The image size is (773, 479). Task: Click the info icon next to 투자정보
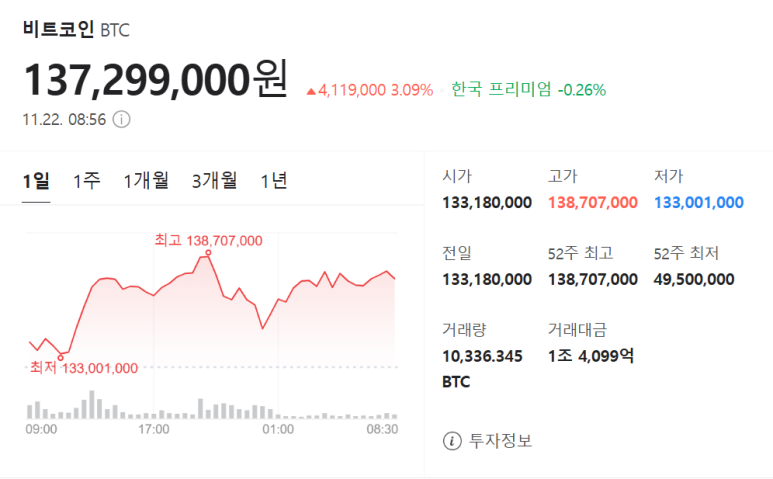pos(452,440)
